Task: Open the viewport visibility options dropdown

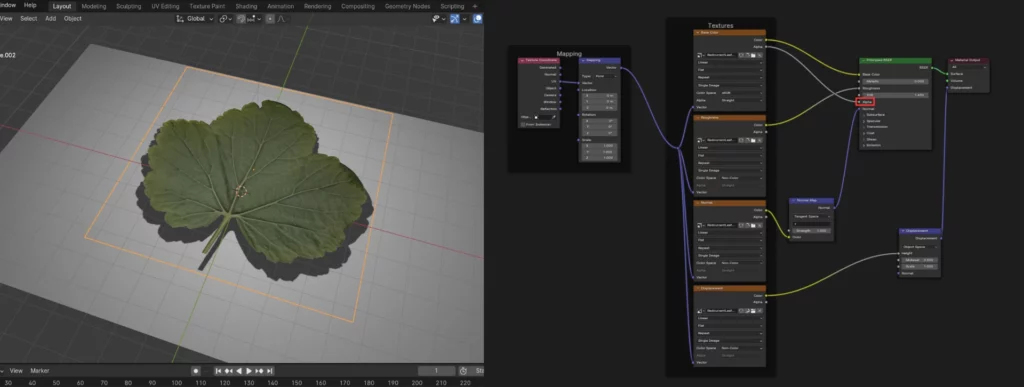Action: (439, 19)
